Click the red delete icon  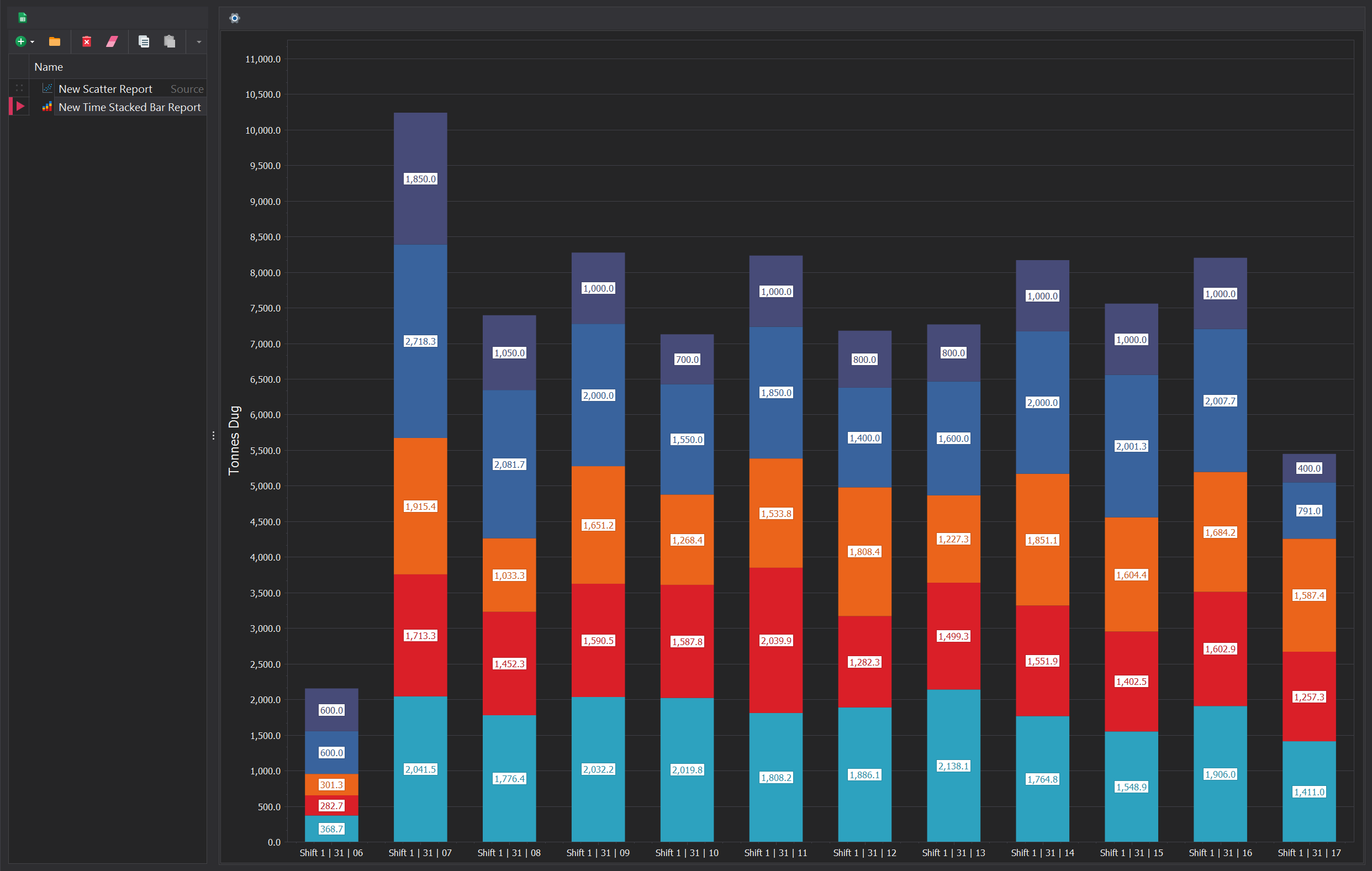pos(87,41)
